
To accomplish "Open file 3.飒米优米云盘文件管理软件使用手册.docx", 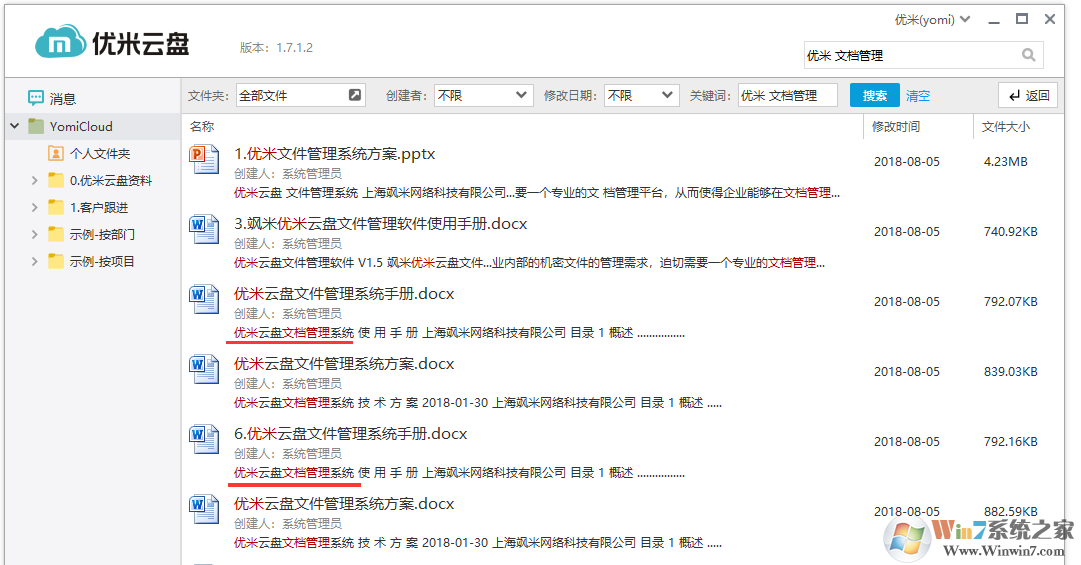I will point(381,224).
